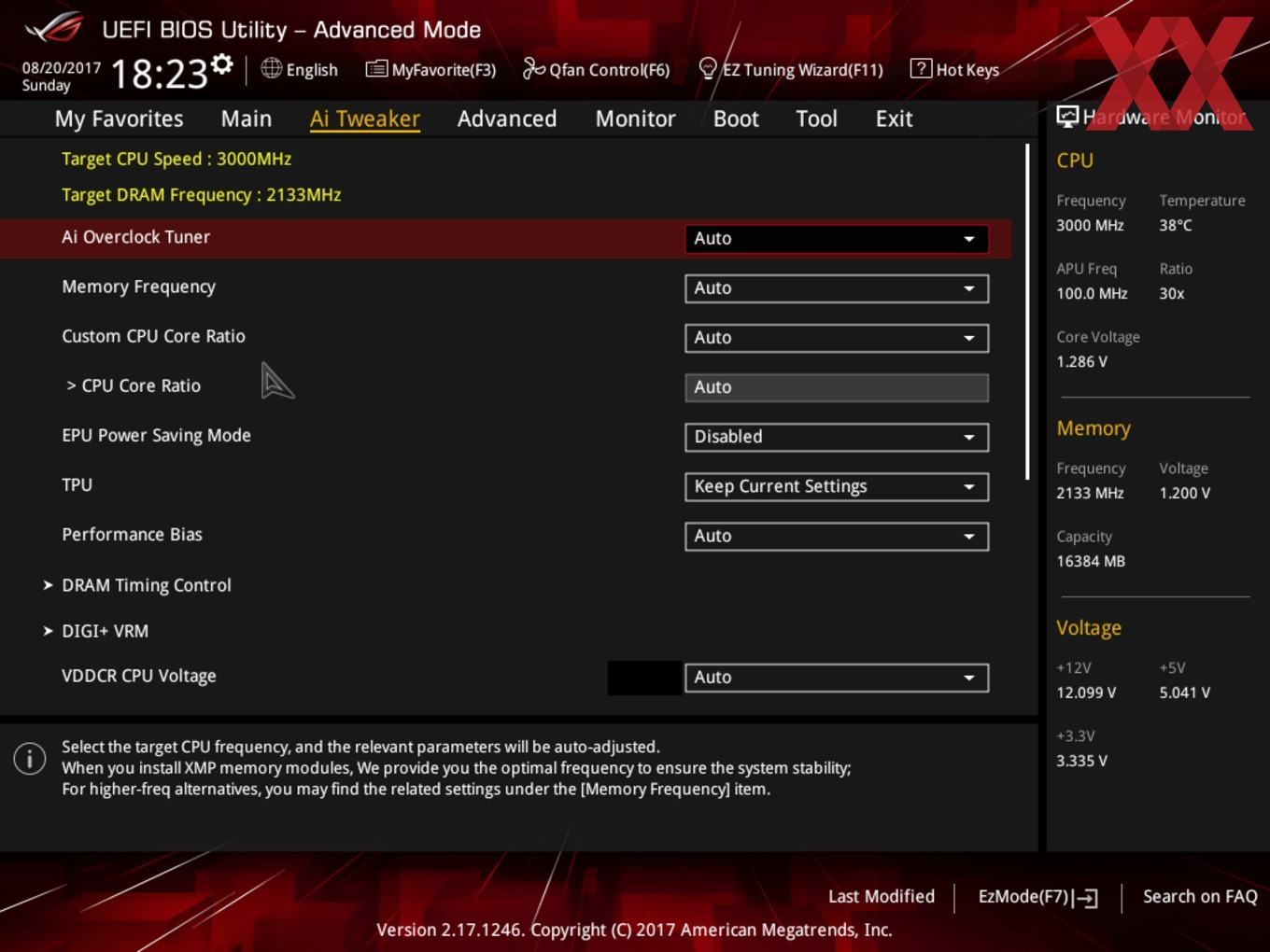Click the Hardware Monitor screen icon
The width and height of the screenshot is (1270, 952).
(1067, 117)
